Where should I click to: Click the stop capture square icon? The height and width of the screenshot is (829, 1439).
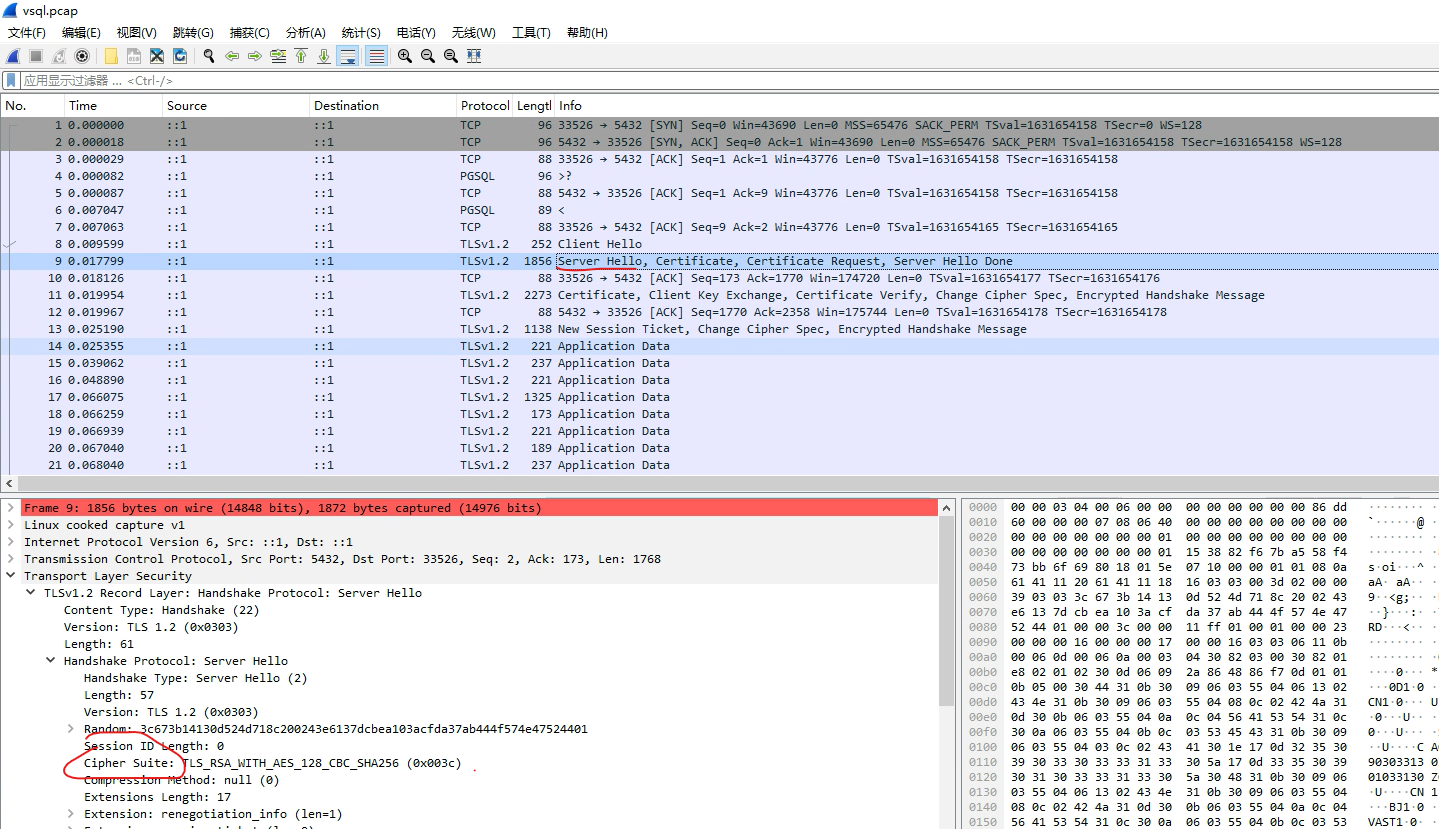(36, 56)
